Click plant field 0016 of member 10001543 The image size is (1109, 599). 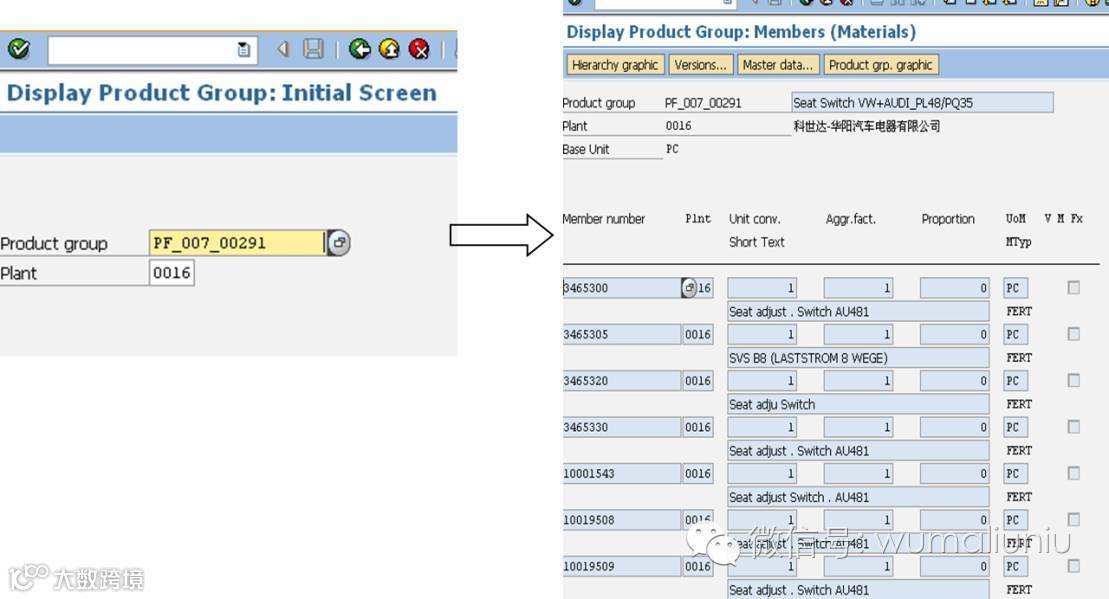point(697,474)
